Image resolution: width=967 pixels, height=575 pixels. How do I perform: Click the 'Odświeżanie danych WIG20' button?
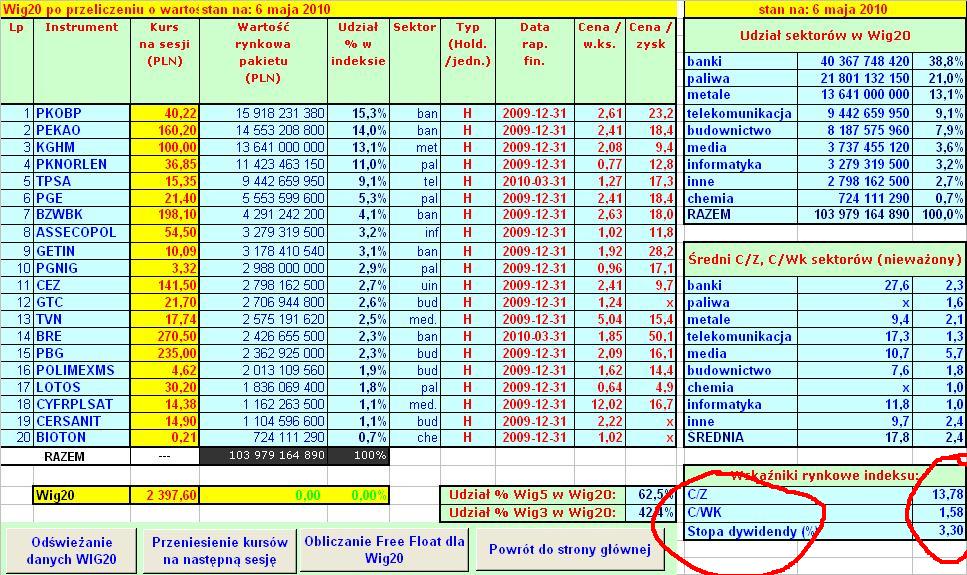click(x=72, y=550)
